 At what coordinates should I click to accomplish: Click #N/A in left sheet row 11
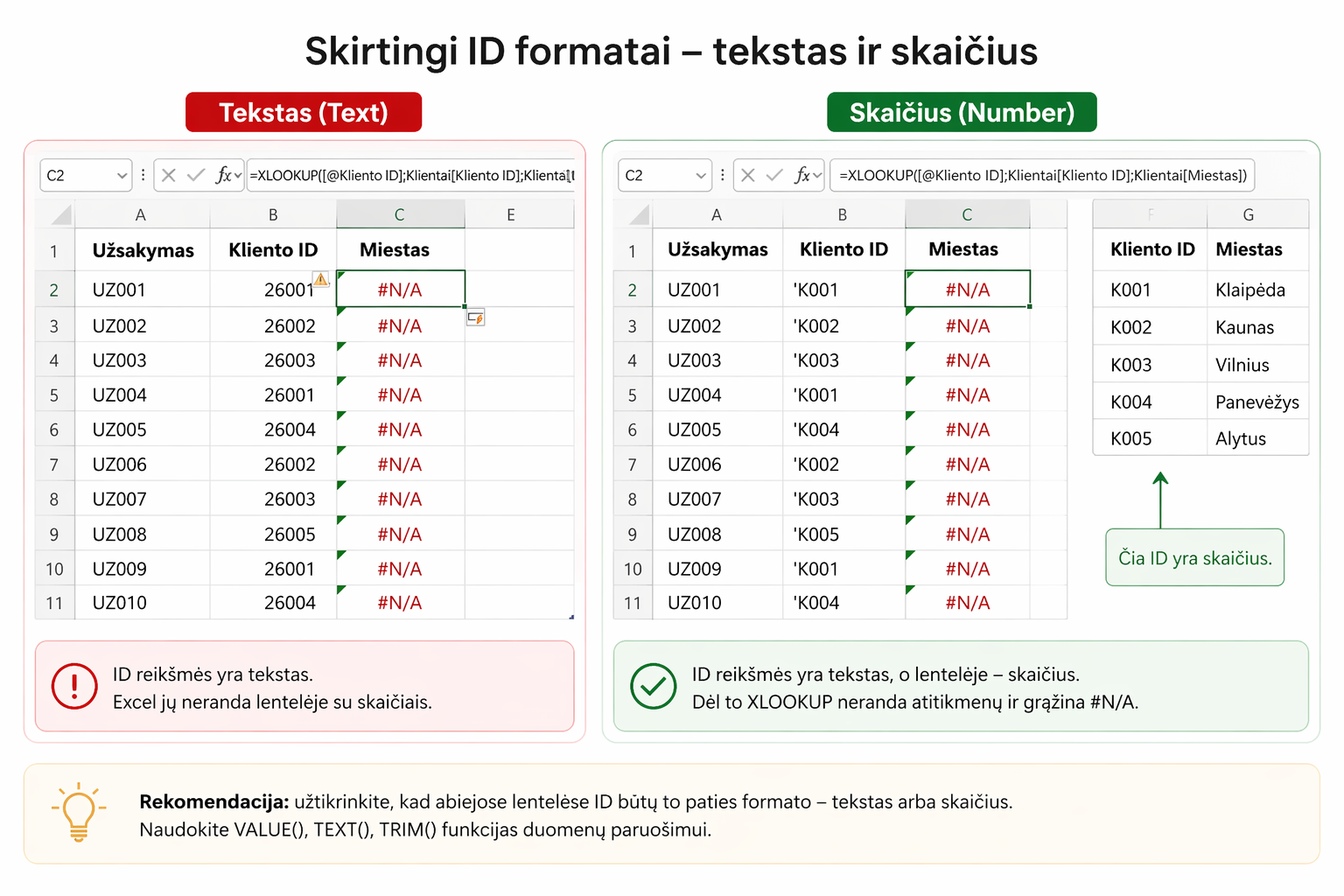click(x=400, y=603)
